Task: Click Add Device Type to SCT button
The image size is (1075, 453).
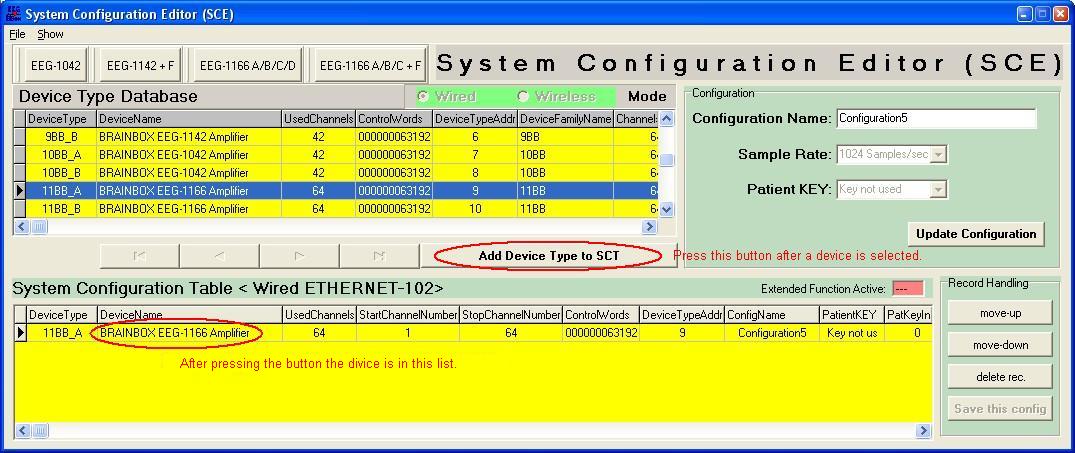Action: coord(548,256)
